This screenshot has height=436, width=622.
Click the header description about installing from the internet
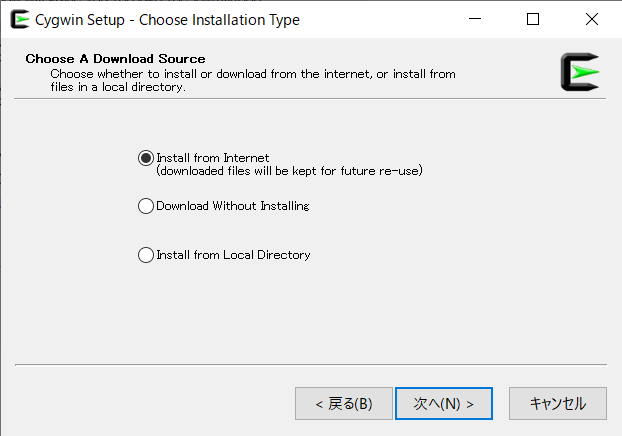point(253,73)
